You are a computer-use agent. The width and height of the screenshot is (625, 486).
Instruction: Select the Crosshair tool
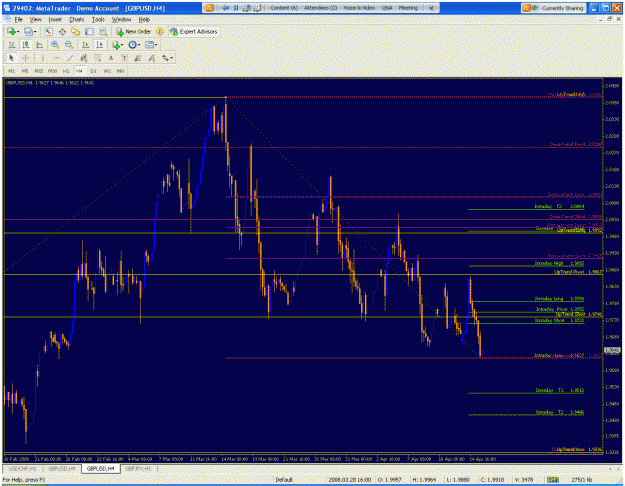pyautogui.click(x=26, y=58)
